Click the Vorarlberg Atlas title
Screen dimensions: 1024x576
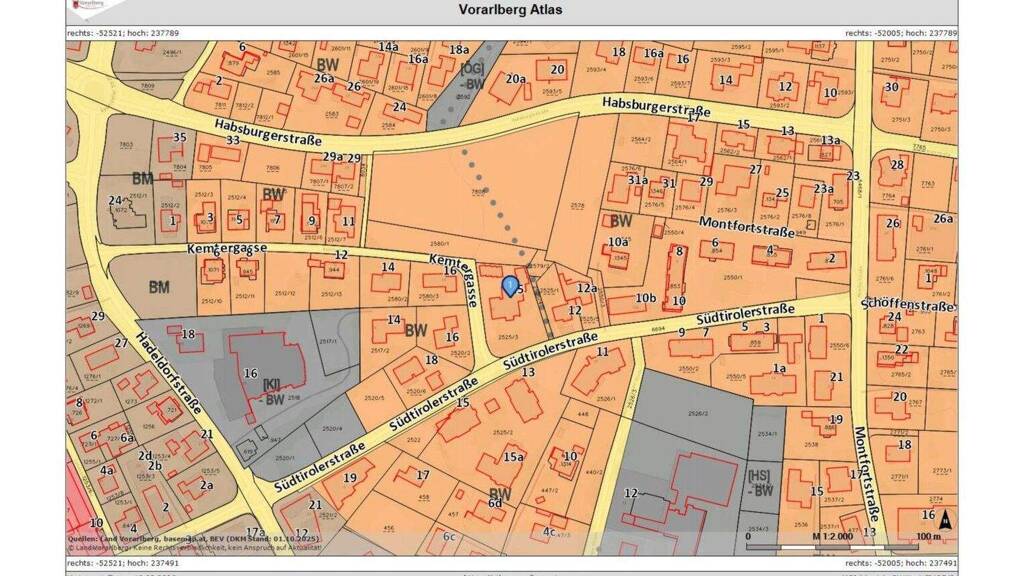(x=511, y=10)
